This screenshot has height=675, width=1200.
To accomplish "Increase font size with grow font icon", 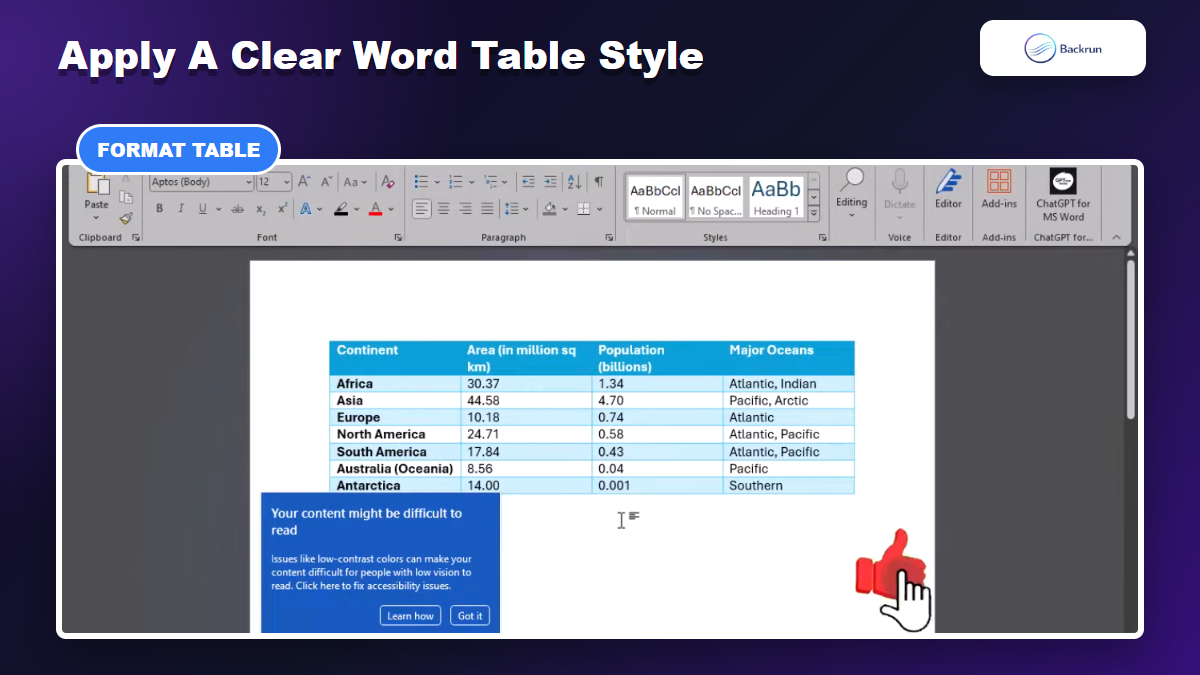I will (x=305, y=182).
